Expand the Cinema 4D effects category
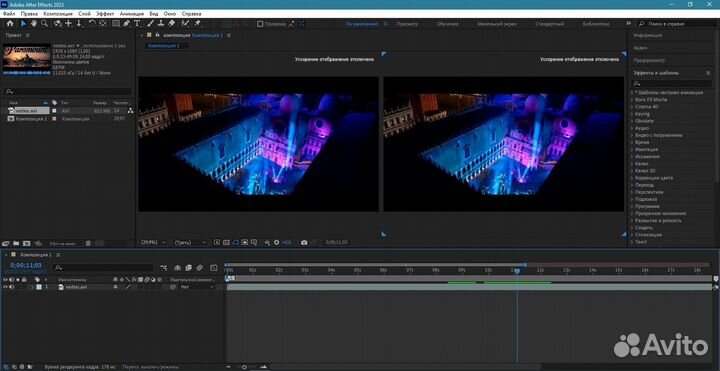 [632, 107]
